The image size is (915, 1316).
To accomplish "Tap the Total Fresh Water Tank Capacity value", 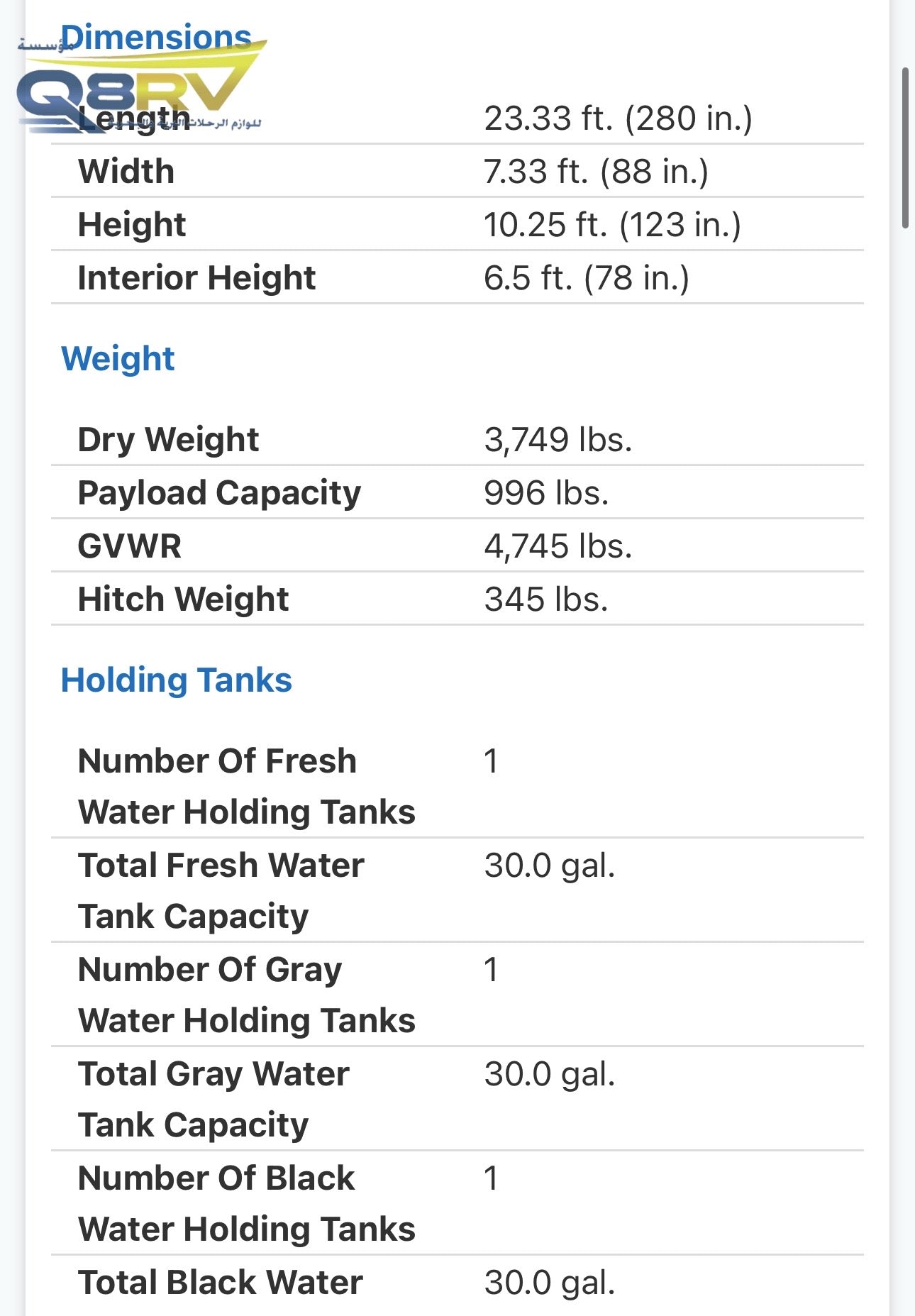I will tap(549, 866).
